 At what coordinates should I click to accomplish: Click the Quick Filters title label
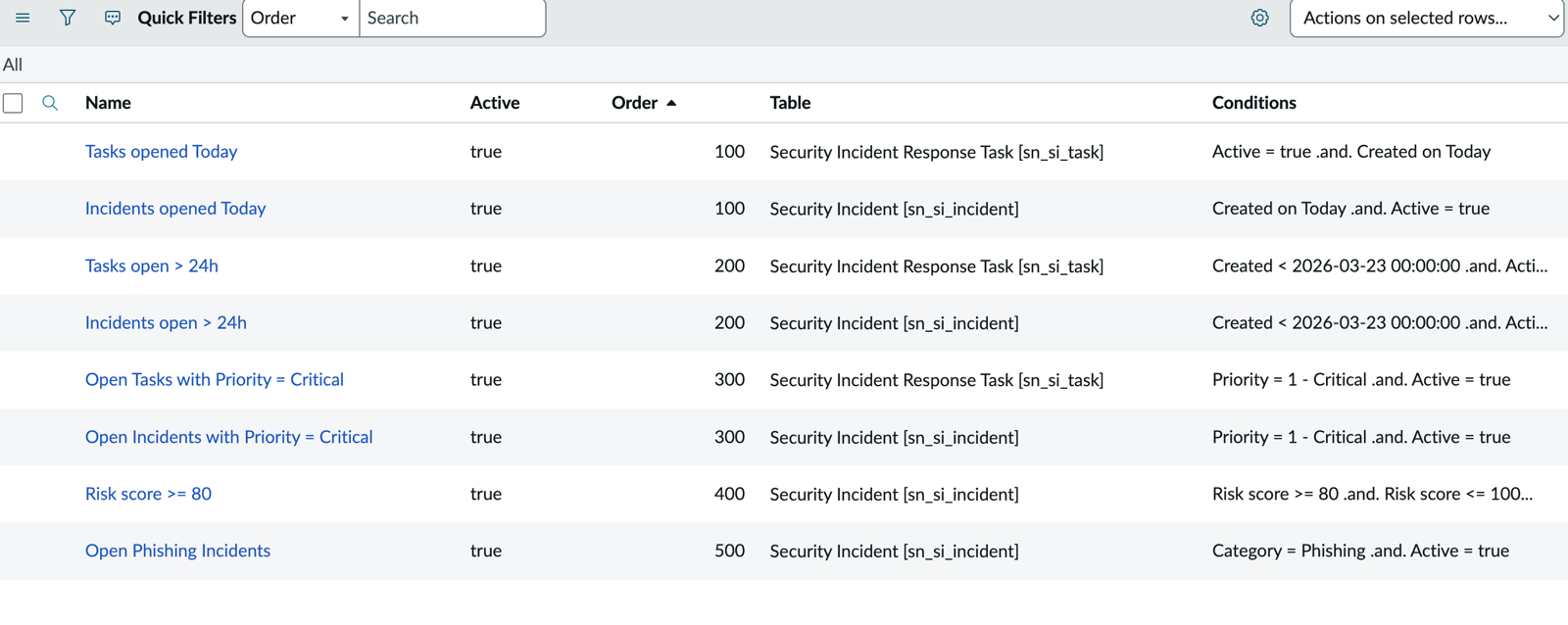[187, 18]
